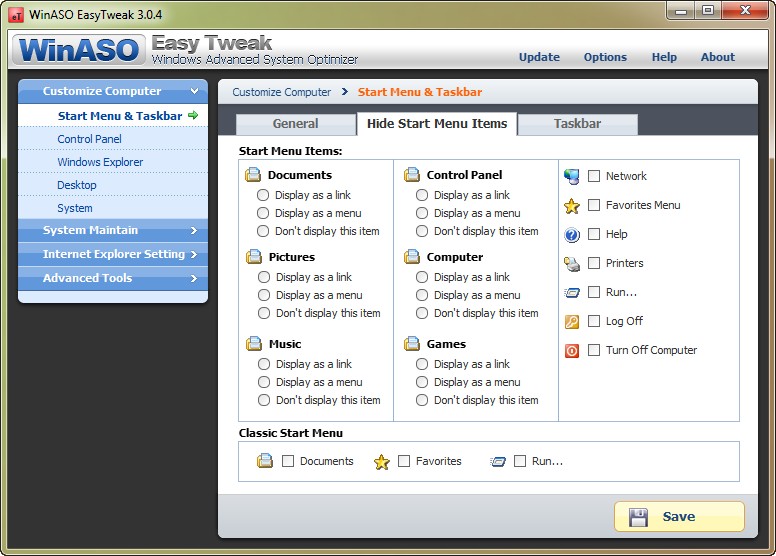Switch to the General tab

pyautogui.click(x=295, y=124)
